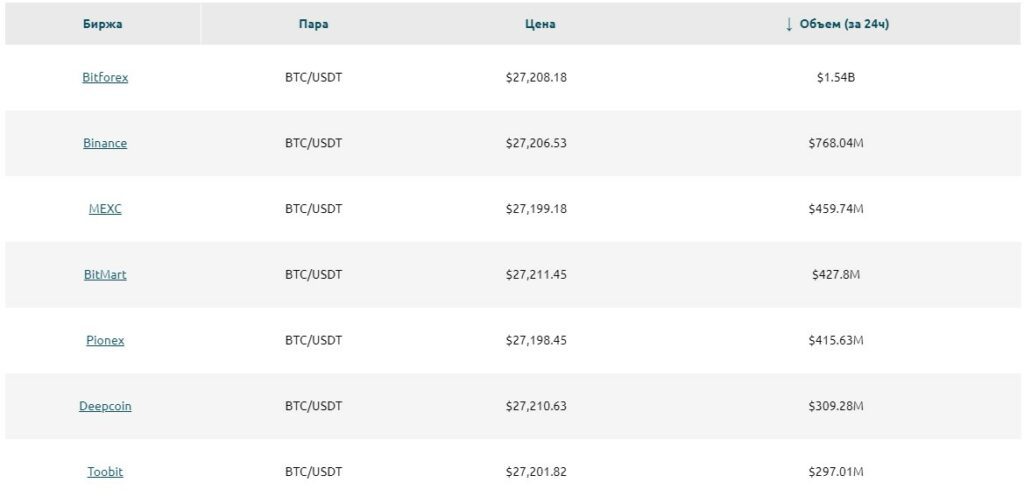Click Pionex volume $415.63M cell
Image resolution: width=1024 pixels, height=504 pixels.
(836, 340)
